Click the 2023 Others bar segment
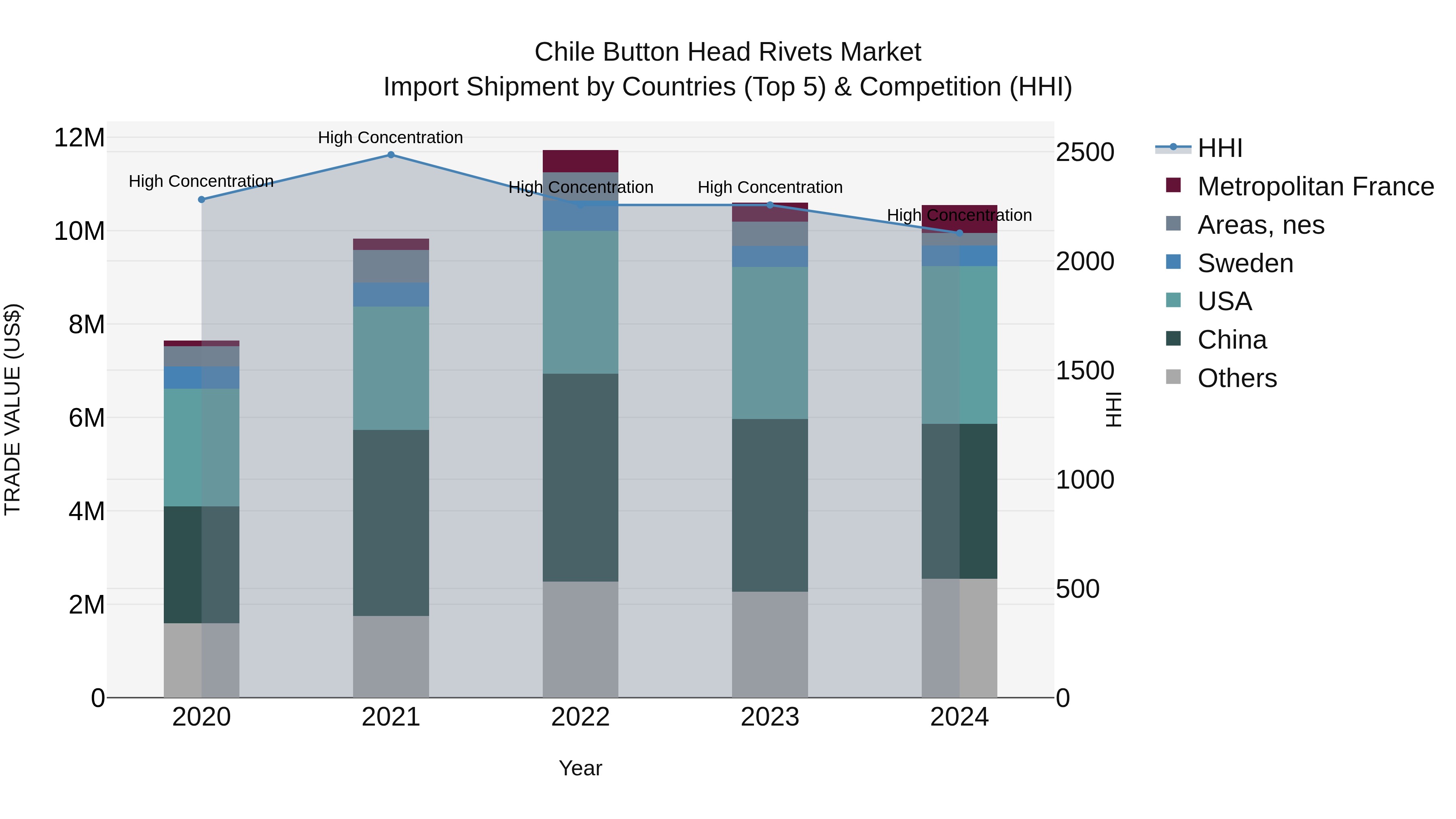Screen dimensions: 1456x819 (770, 645)
